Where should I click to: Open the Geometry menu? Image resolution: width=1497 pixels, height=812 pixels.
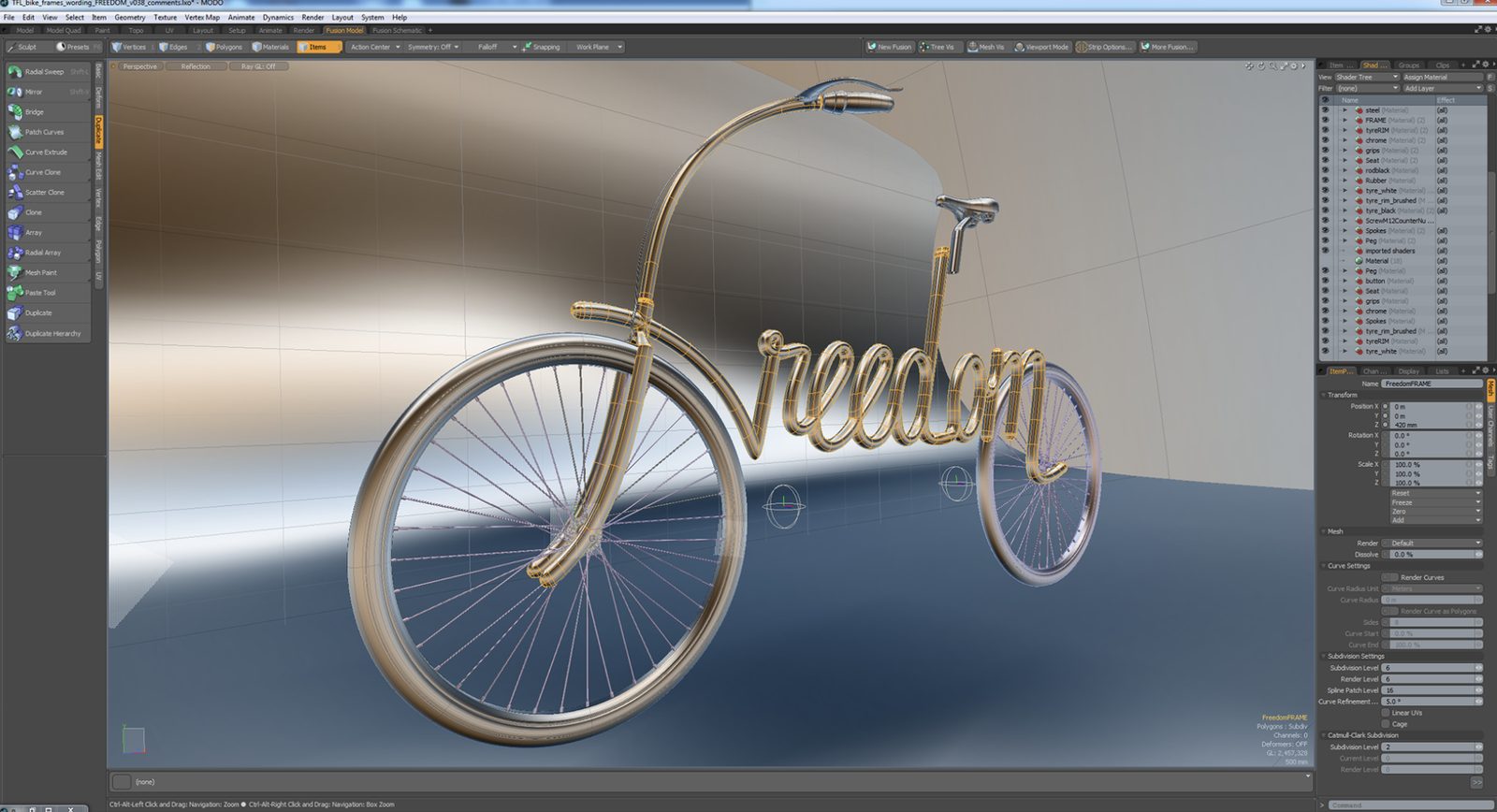[x=129, y=17]
